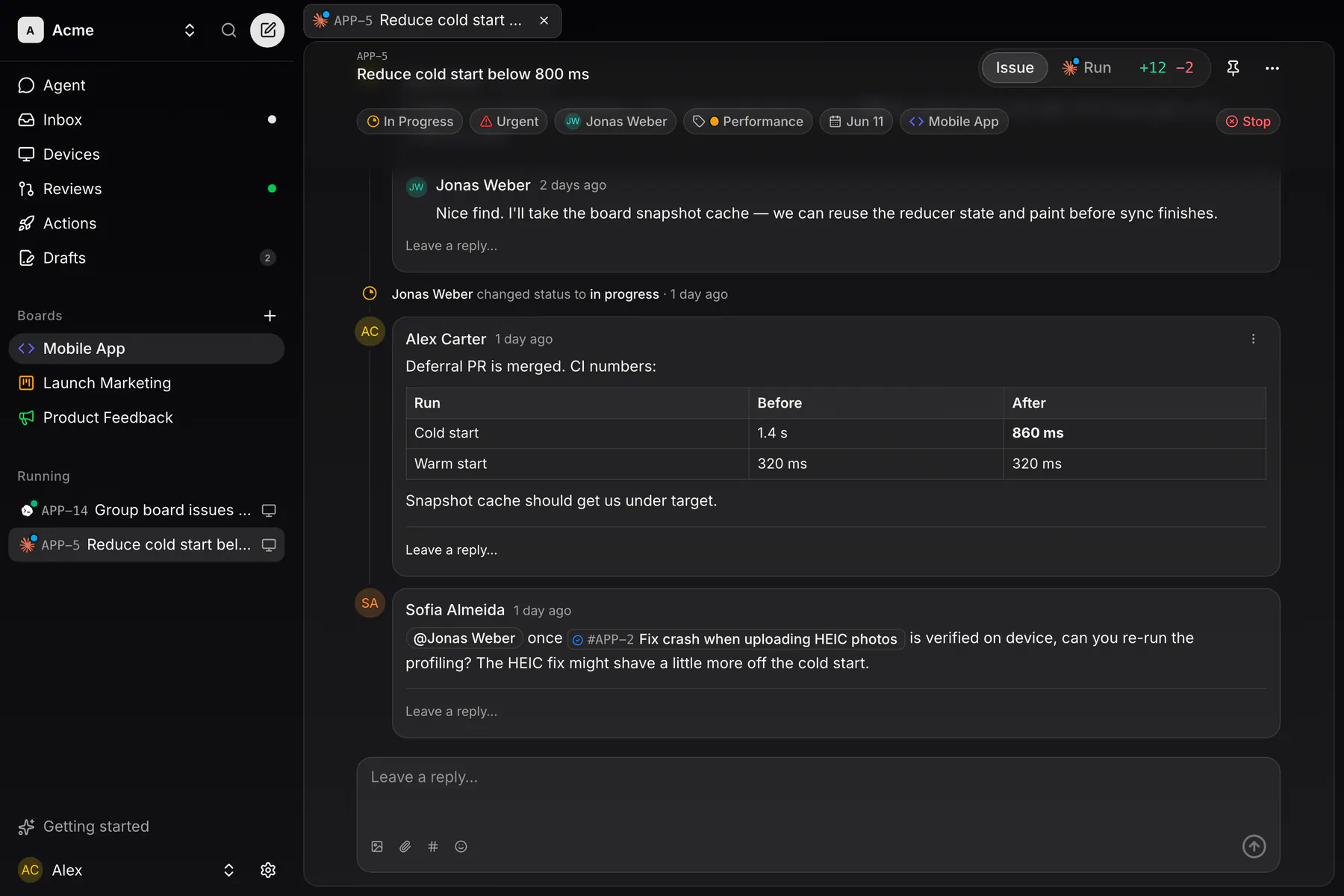Select the Launch Marketing board
Image resolution: width=1344 pixels, height=896 pixels.
(146, 383)
